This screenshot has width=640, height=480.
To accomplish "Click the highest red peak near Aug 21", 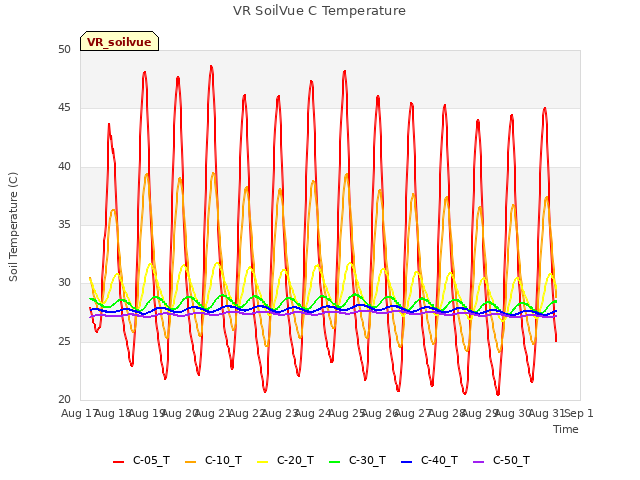I will [x=211, y=66].
